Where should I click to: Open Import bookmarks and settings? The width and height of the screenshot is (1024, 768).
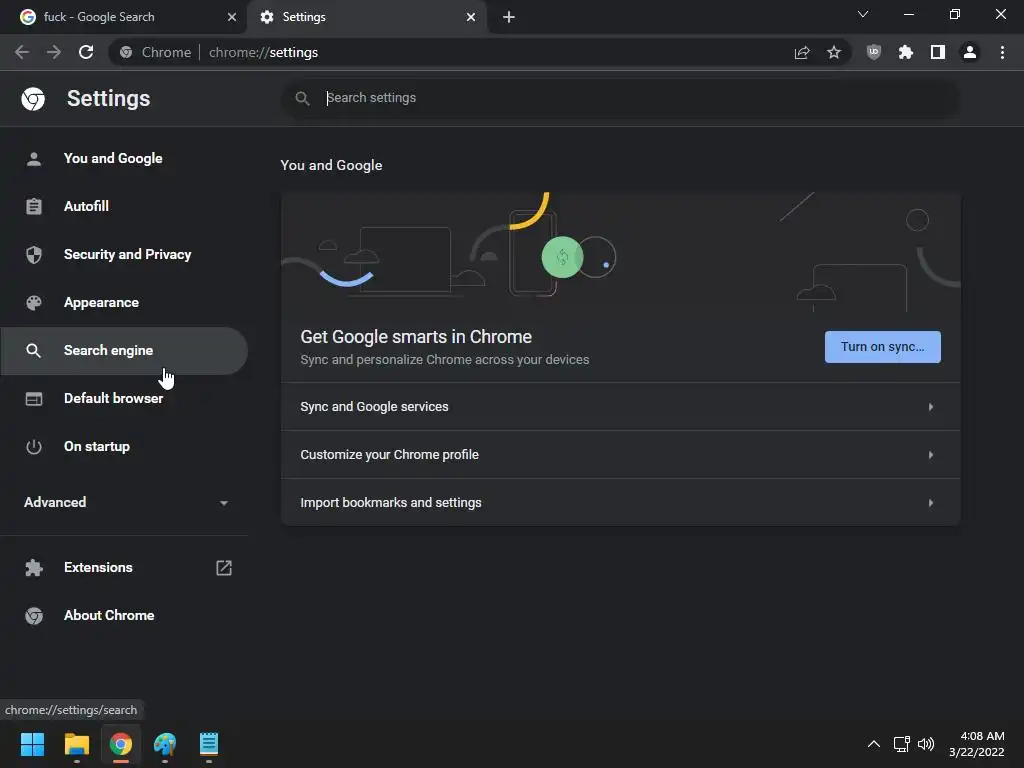620,503
